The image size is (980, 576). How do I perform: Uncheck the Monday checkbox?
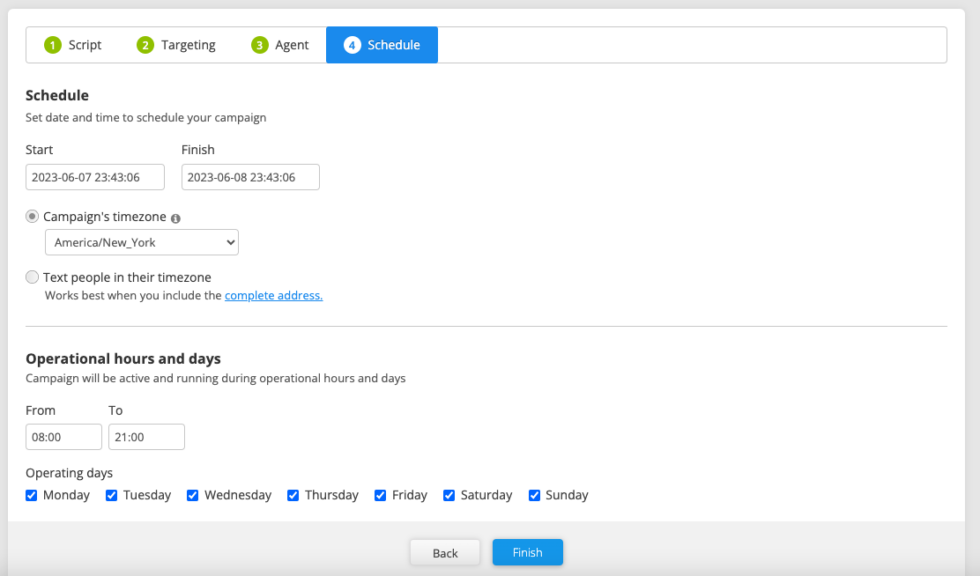[32, 495]
